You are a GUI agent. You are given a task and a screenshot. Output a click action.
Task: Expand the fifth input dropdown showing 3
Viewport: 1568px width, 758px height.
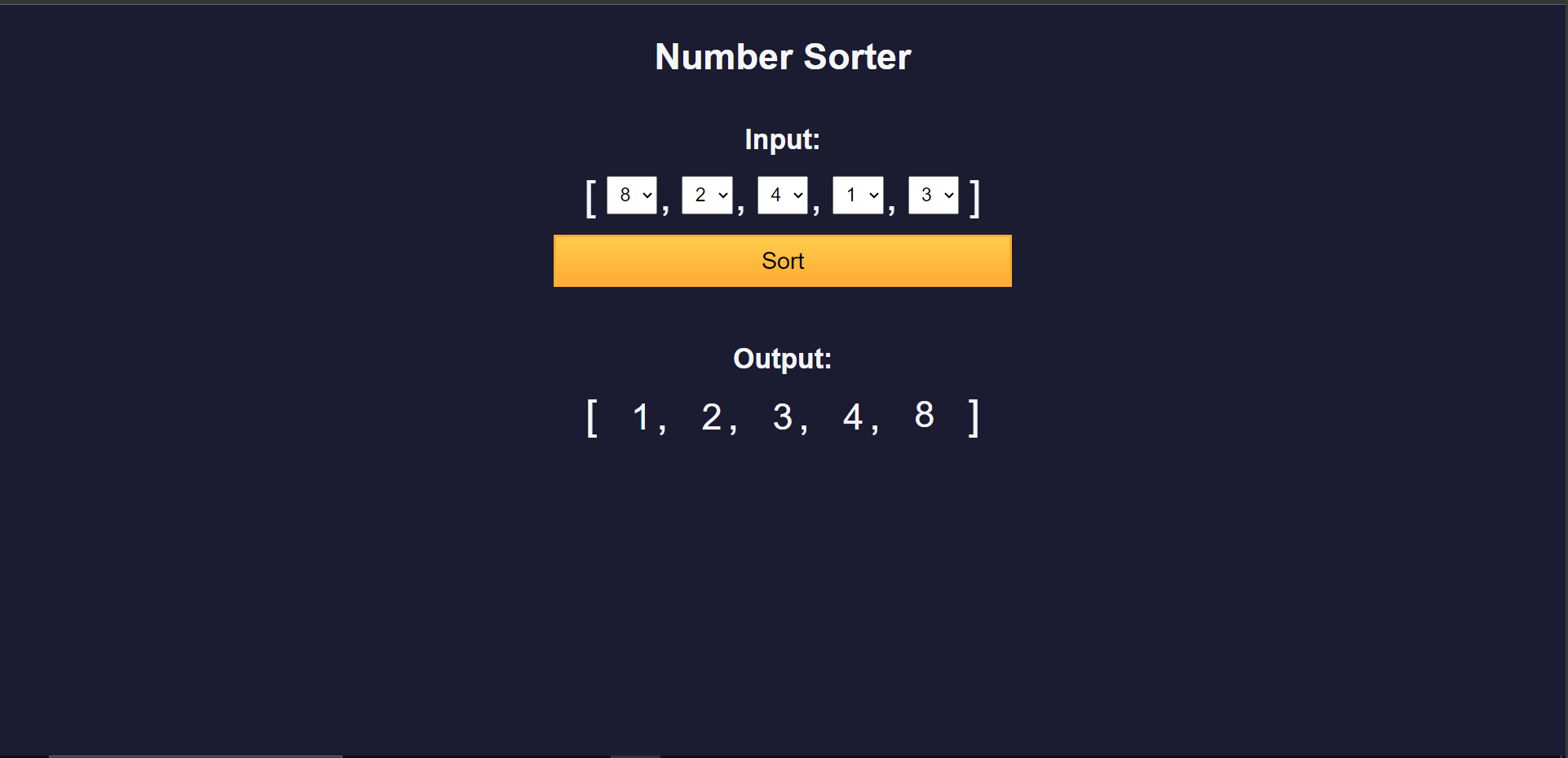coord(934,196)
